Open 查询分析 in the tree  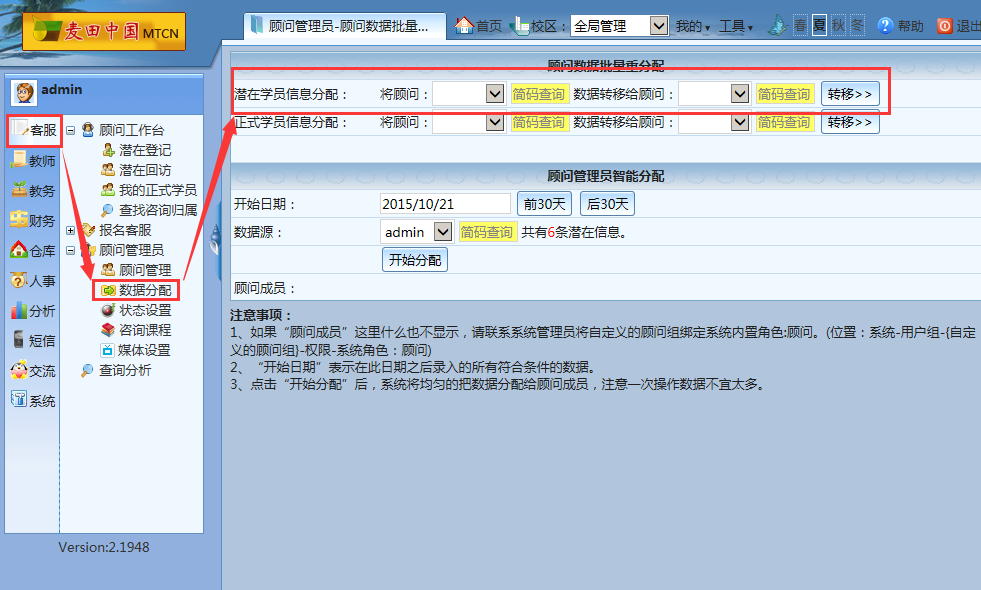pyautogui.click(x=125, y=370)
